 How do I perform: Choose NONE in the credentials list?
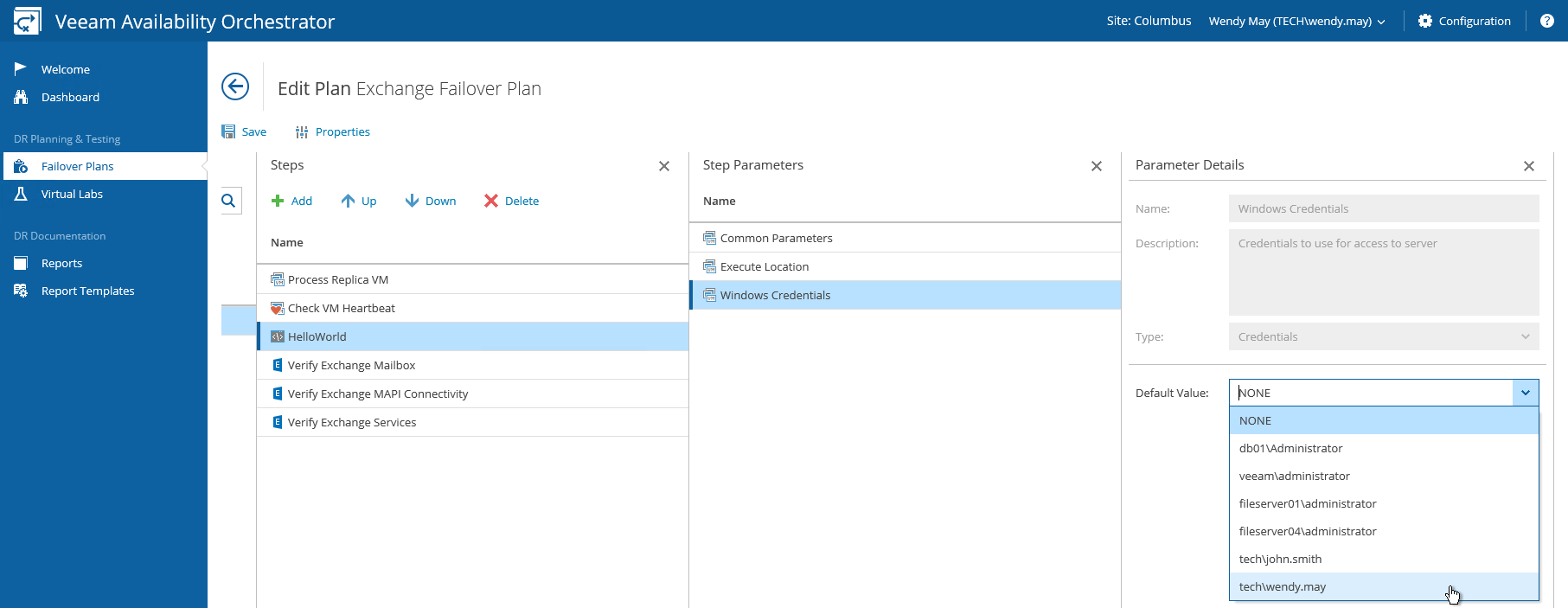[x=1384, y=420]
